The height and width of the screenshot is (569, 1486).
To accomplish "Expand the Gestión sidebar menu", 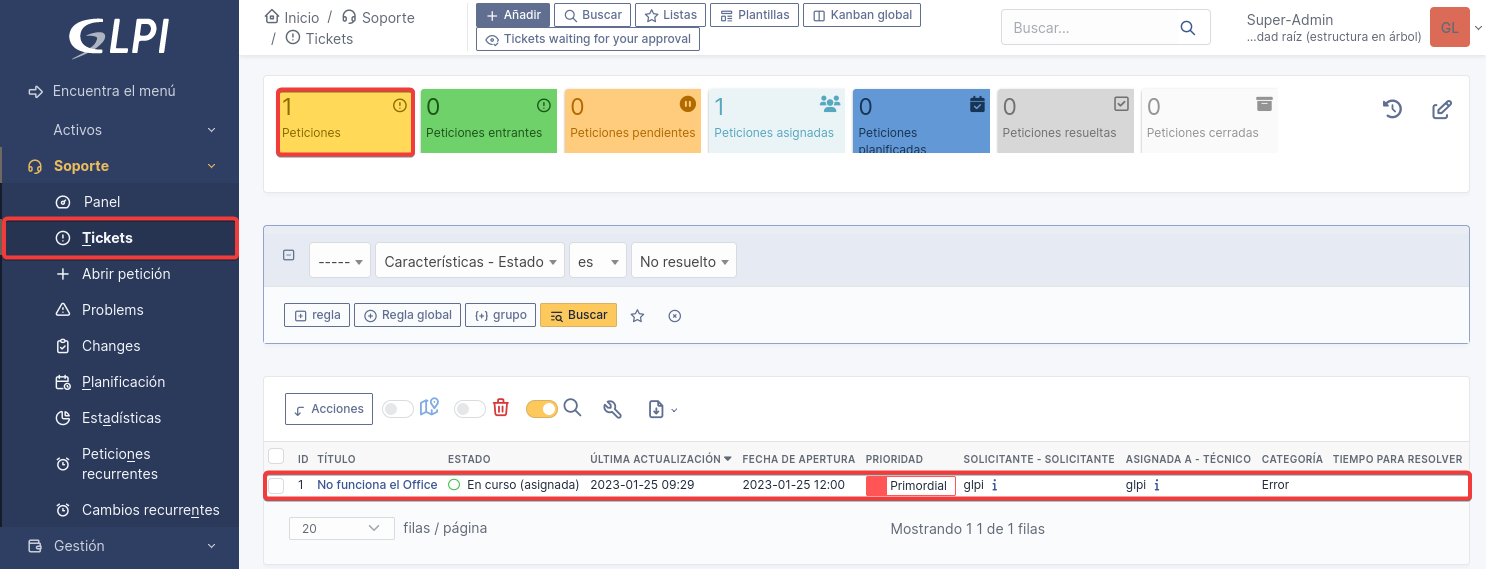I will (x=120, y=546).
